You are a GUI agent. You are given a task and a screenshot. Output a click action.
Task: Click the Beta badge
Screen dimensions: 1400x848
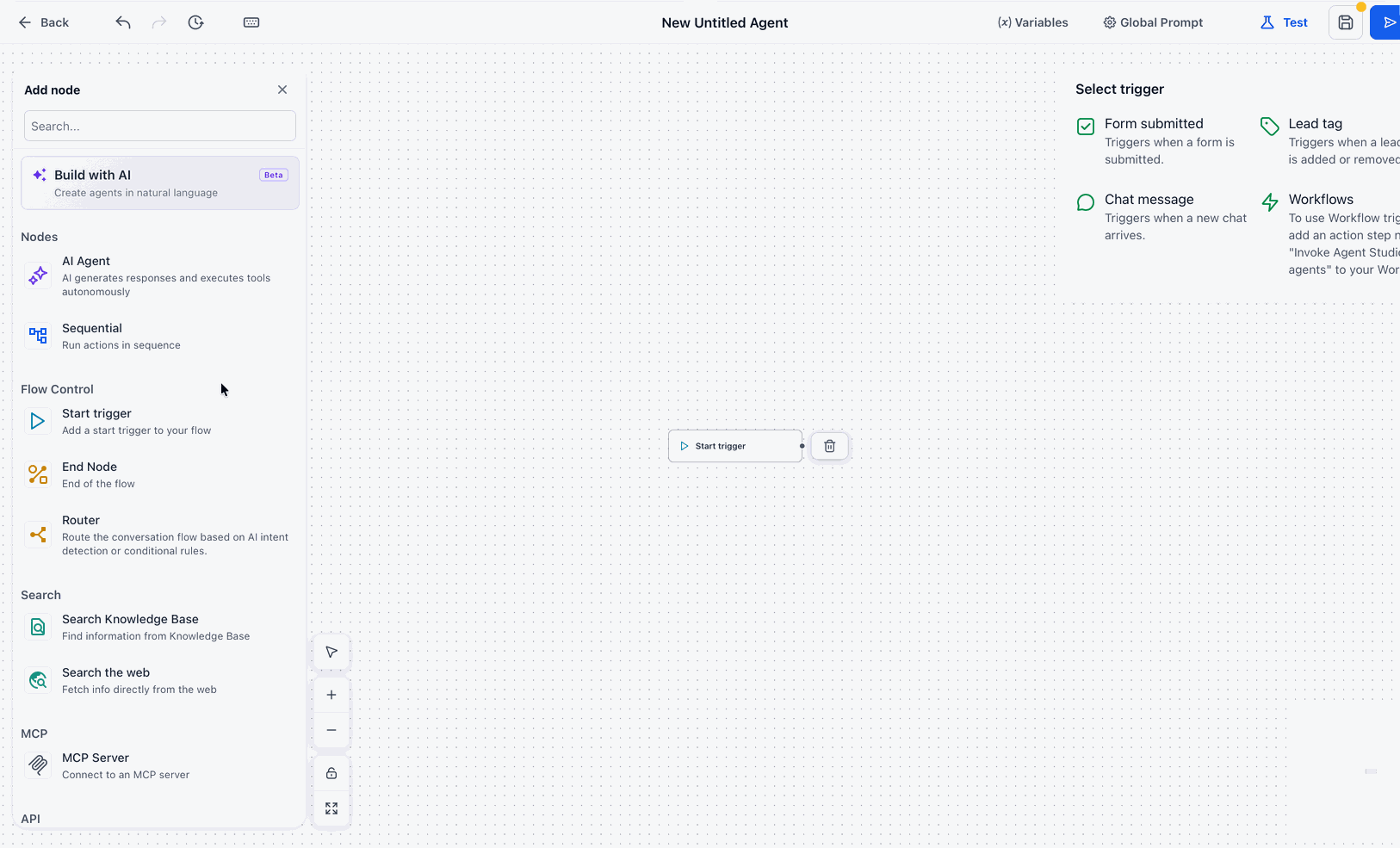(274, 175)
